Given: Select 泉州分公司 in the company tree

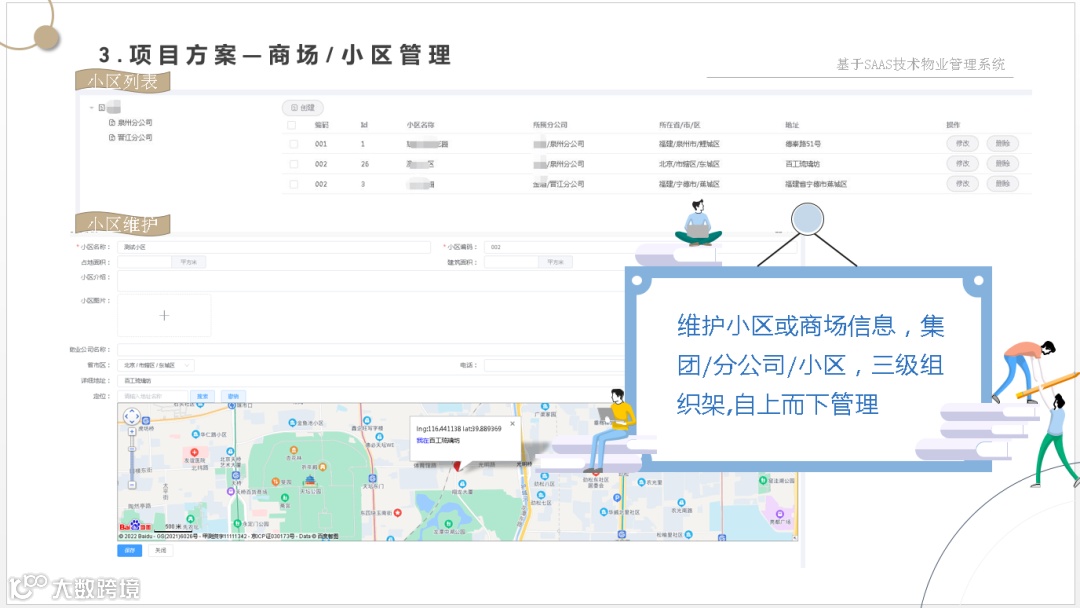Looking at the screenshot, I should 135,123.
